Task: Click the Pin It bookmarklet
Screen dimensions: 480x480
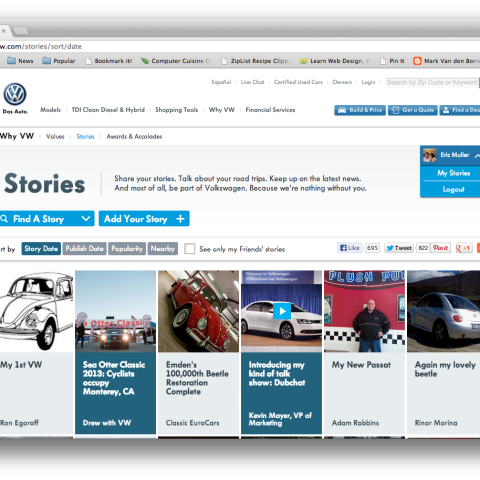Action: (x=393, y=61)
